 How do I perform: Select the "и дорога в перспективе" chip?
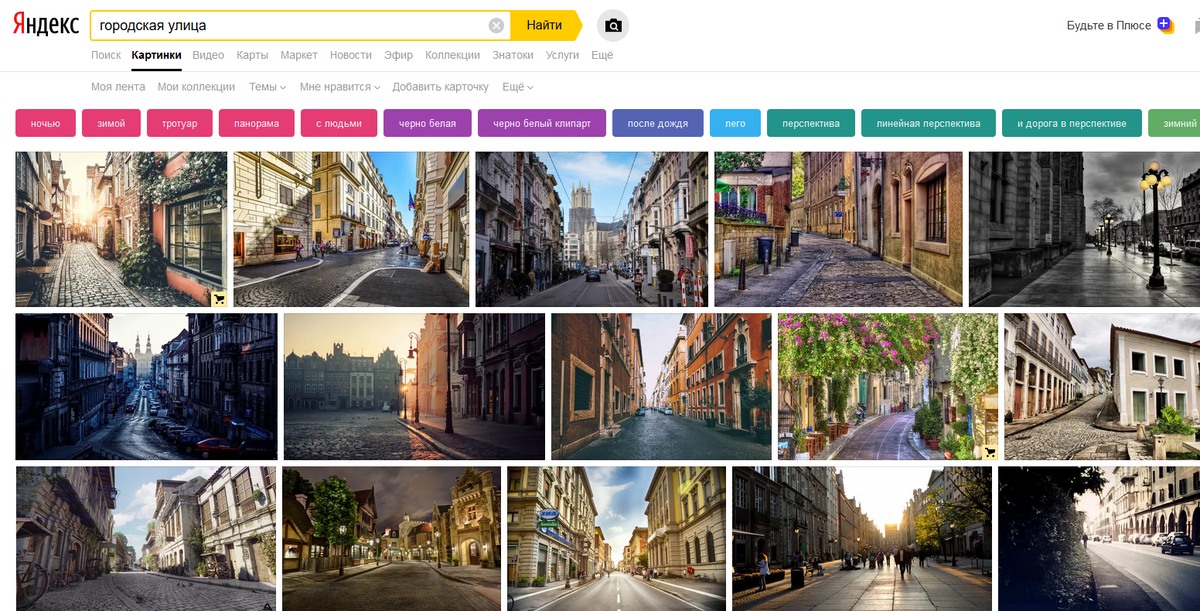[1072, 123]
